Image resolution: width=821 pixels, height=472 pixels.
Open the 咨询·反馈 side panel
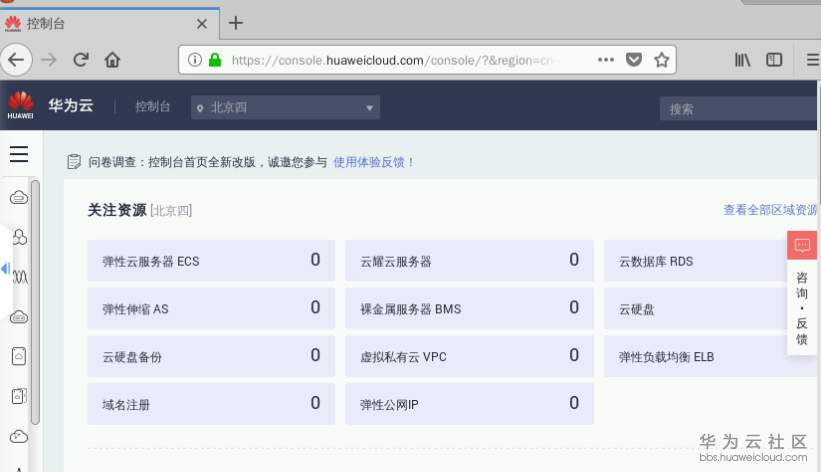pos(802,308)
